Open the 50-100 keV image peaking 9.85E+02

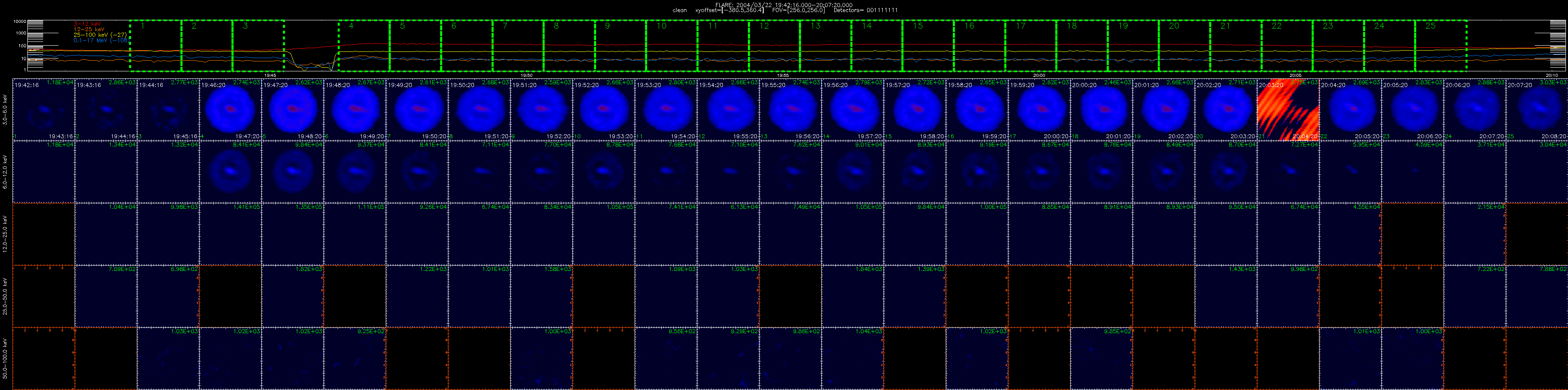coord(1102,358)
